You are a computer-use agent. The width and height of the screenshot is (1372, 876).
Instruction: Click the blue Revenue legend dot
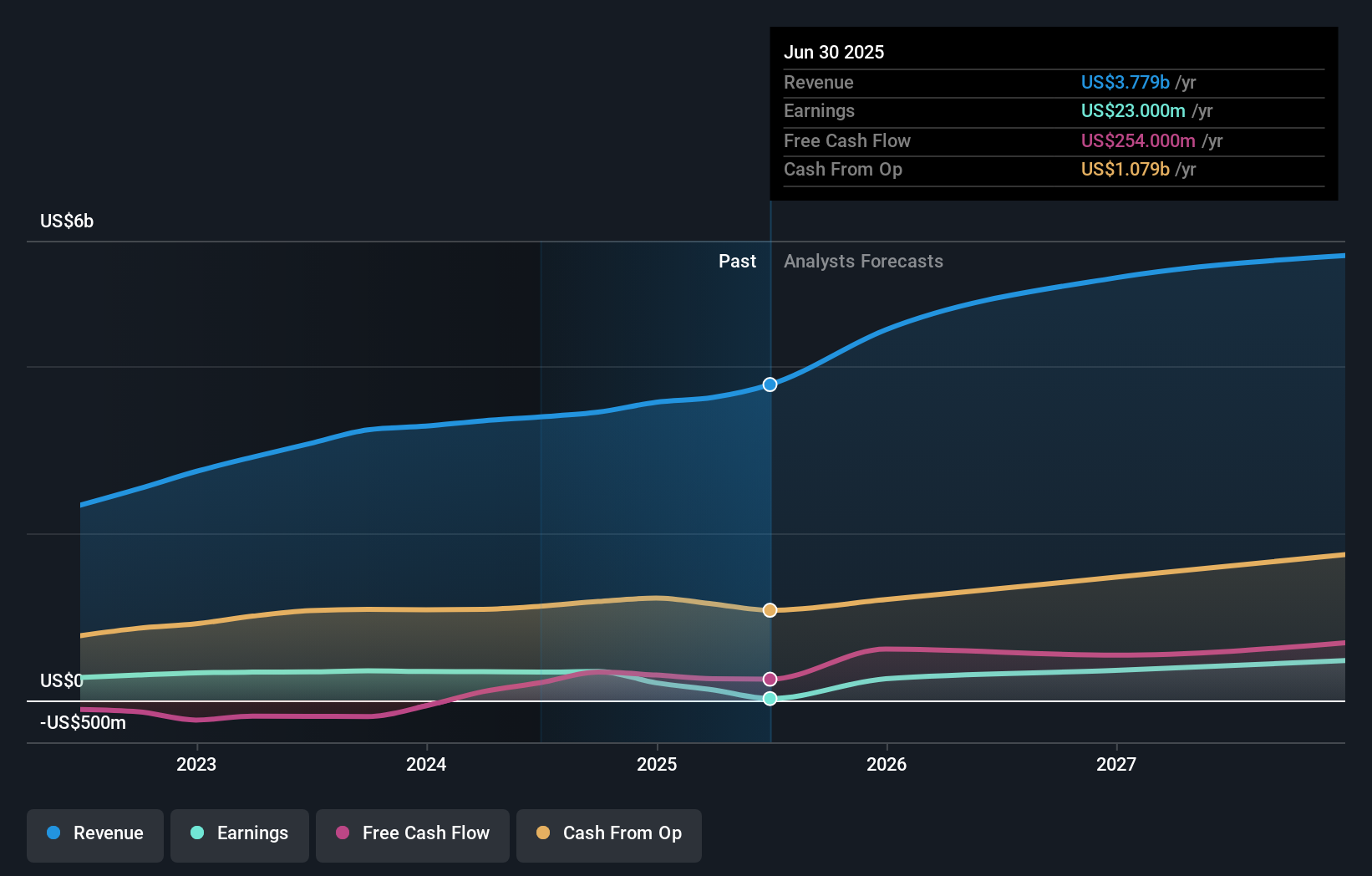coord(53,833)
